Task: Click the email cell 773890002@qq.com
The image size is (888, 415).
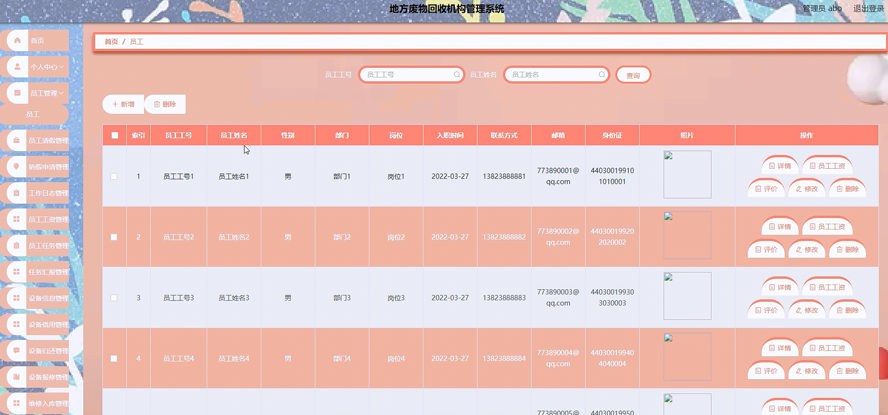Action: tap(558, 237)
